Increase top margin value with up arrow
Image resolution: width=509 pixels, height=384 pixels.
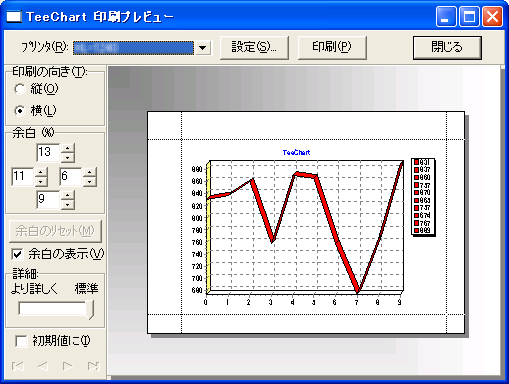pyautogui.click(x=68, y=148)
